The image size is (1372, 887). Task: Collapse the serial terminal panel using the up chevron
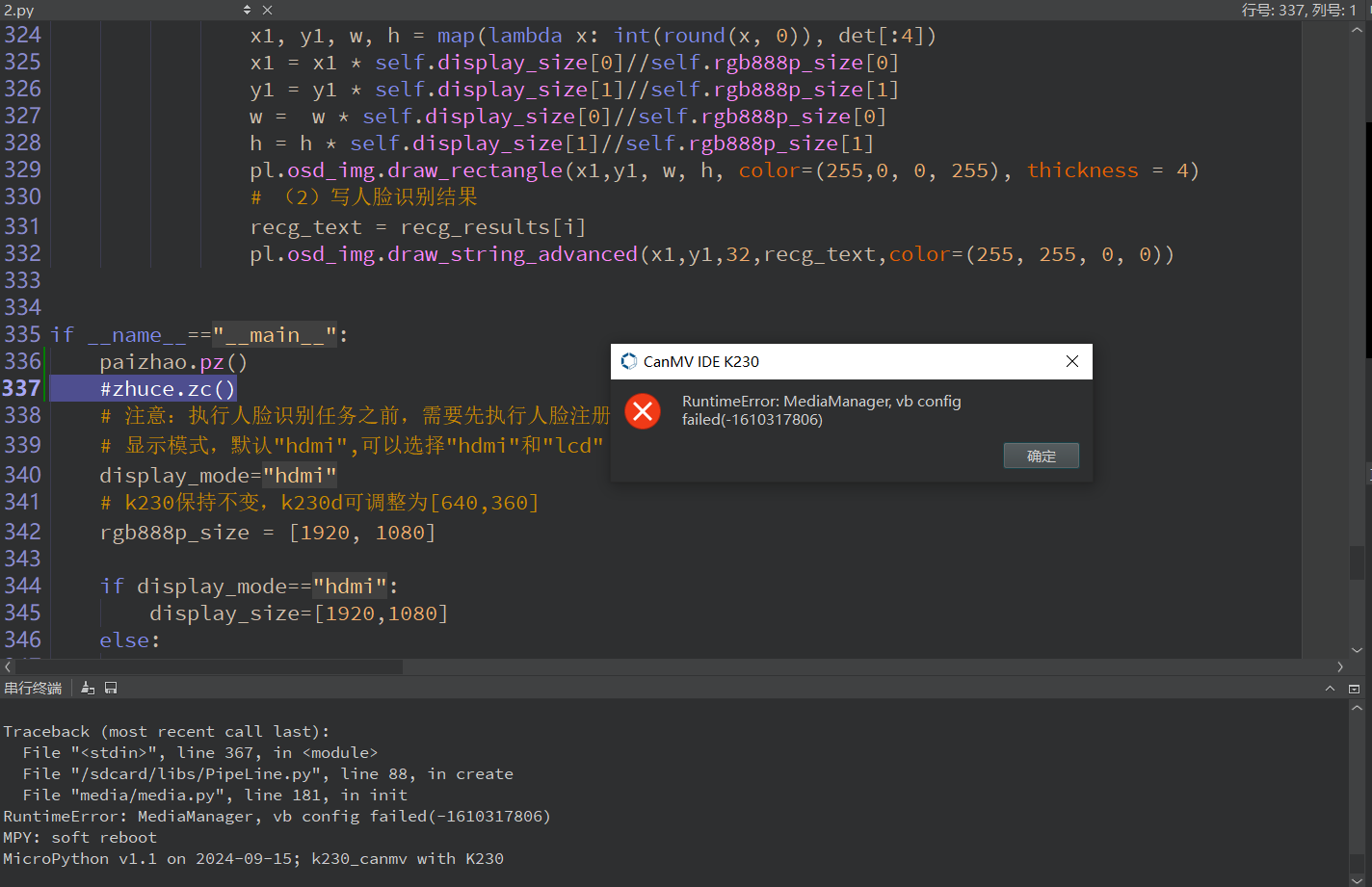click(x=1331, y=688)
